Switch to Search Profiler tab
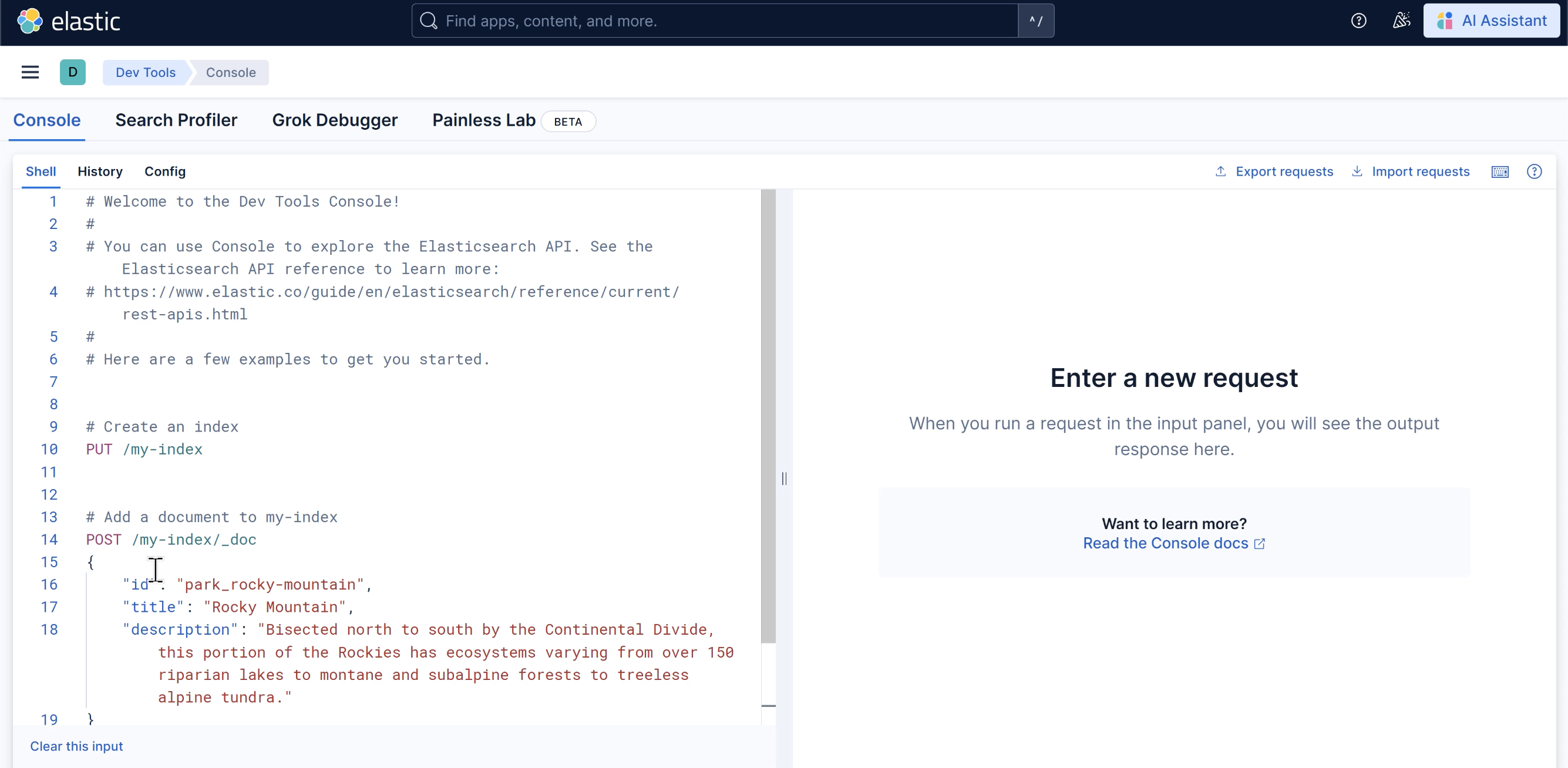This screenshot has height=768, width=1568. click(176, 120)
